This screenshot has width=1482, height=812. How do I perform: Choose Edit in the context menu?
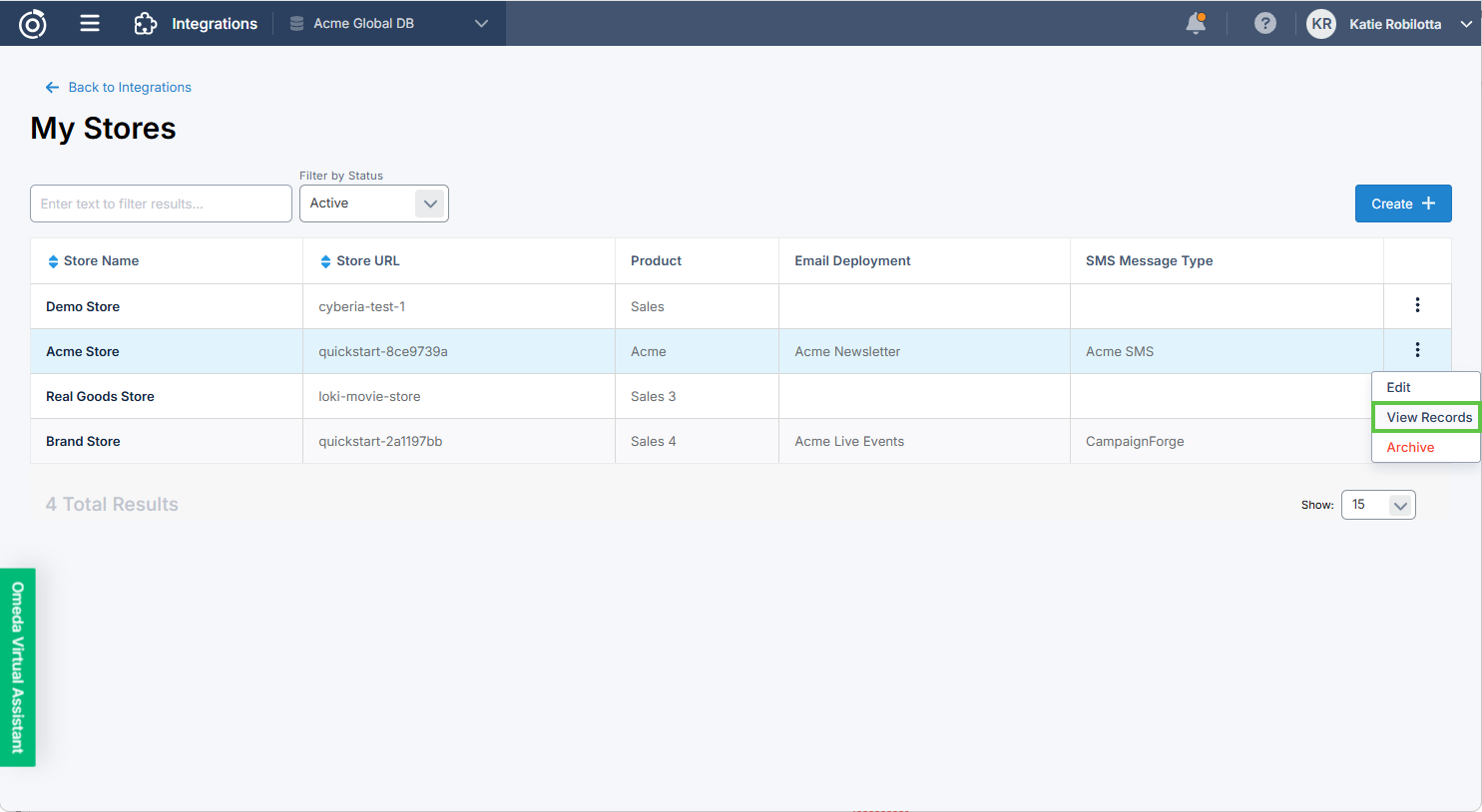point(1398,387)
